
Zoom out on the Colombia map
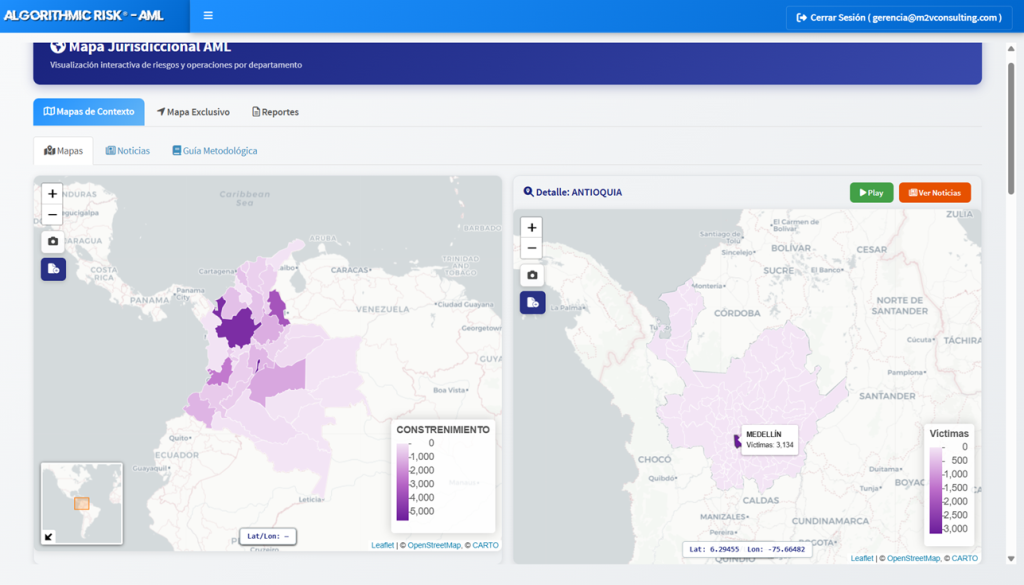point(52,214)
